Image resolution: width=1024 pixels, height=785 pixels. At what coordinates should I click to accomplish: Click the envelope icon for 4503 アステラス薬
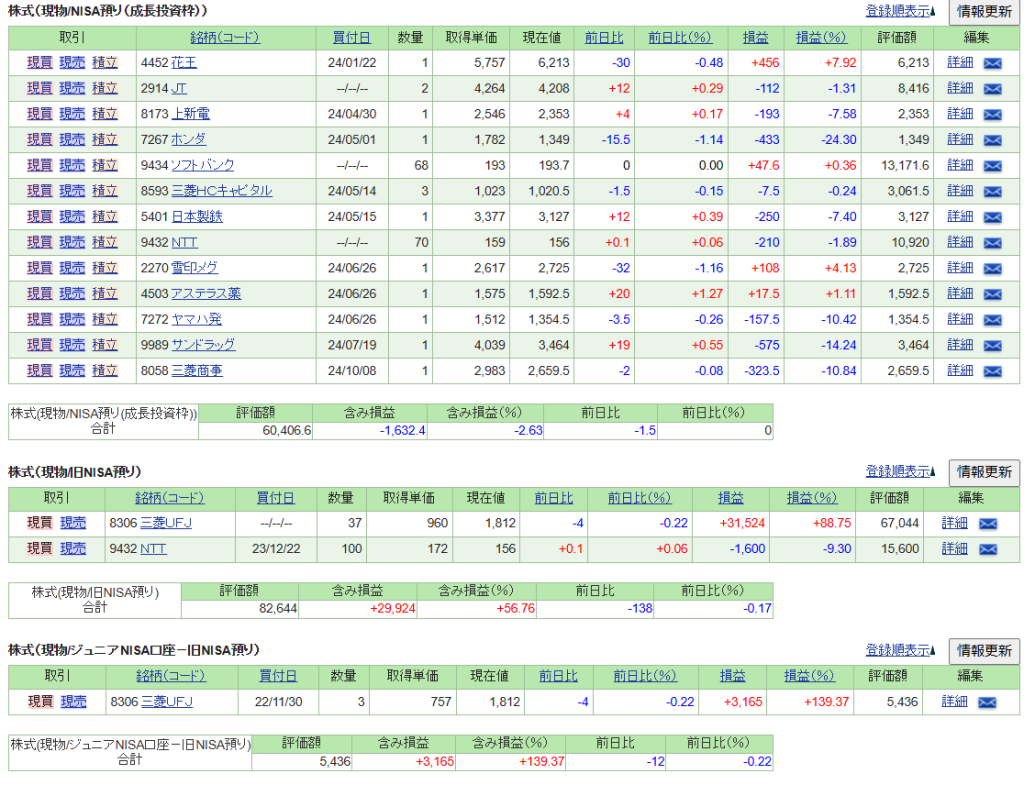tap(992, 294)
